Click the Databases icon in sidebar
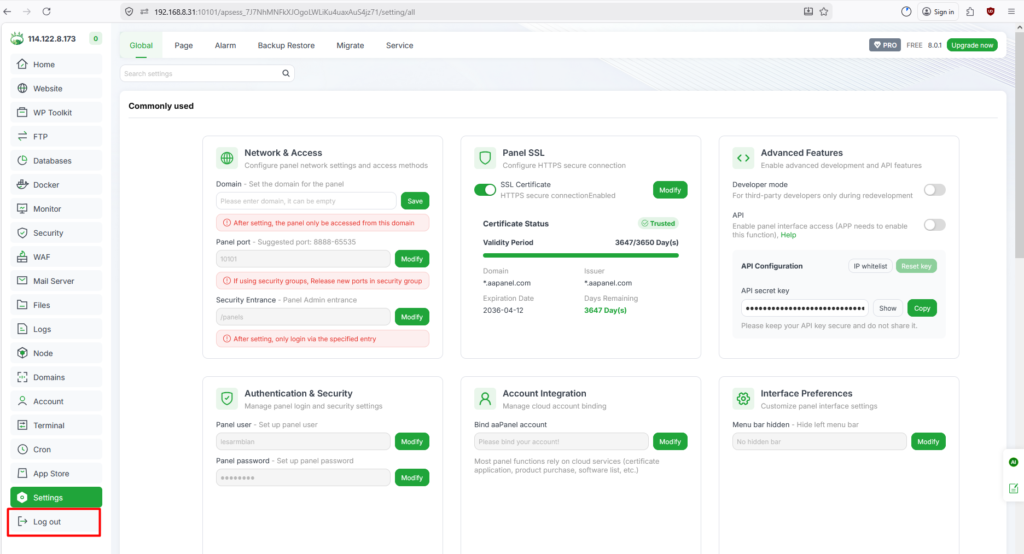 [22, 161]
